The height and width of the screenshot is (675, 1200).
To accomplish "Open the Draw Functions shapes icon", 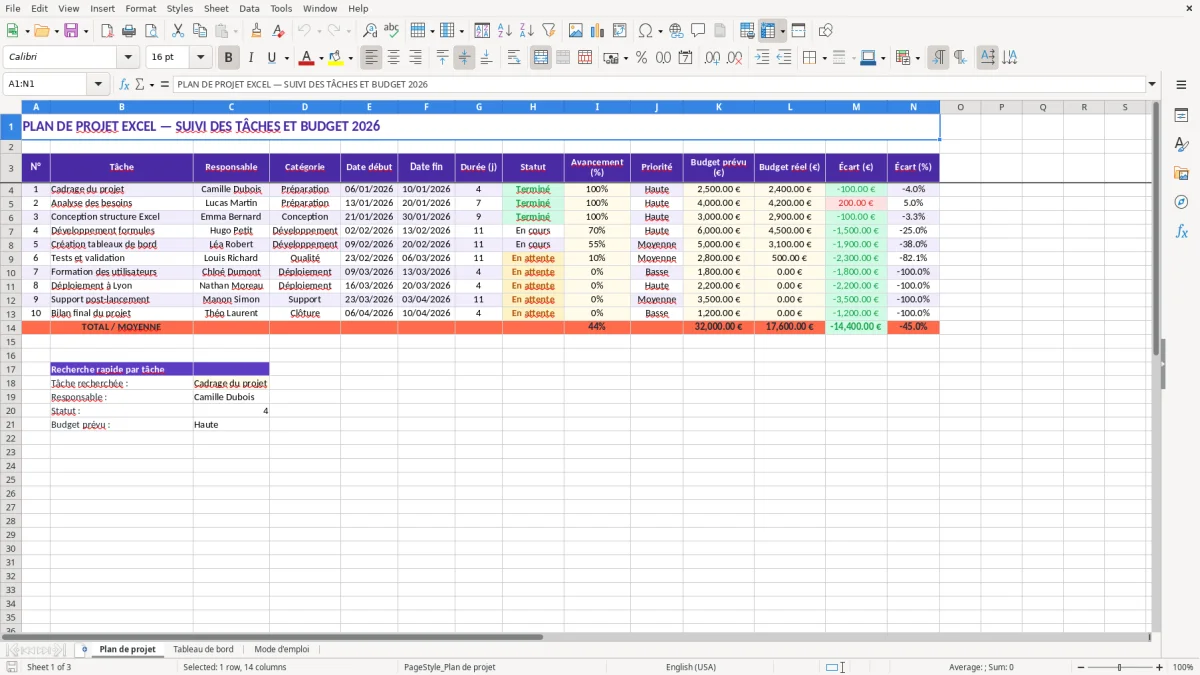I will pyautogui.click(x=826, y=31).
